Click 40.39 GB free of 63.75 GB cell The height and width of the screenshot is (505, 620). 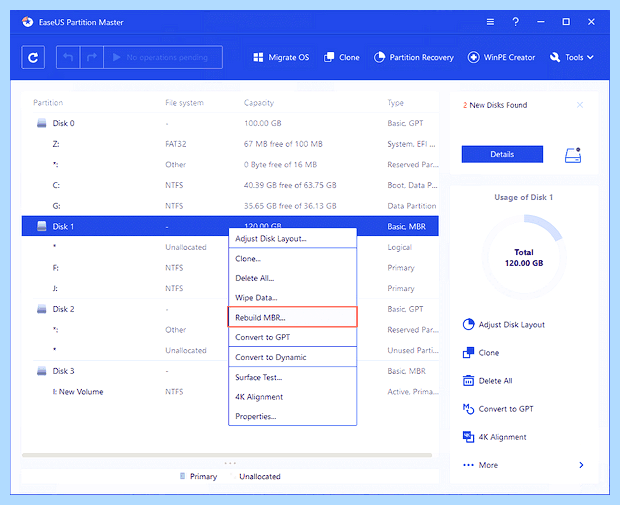click(x=290, y=185)
